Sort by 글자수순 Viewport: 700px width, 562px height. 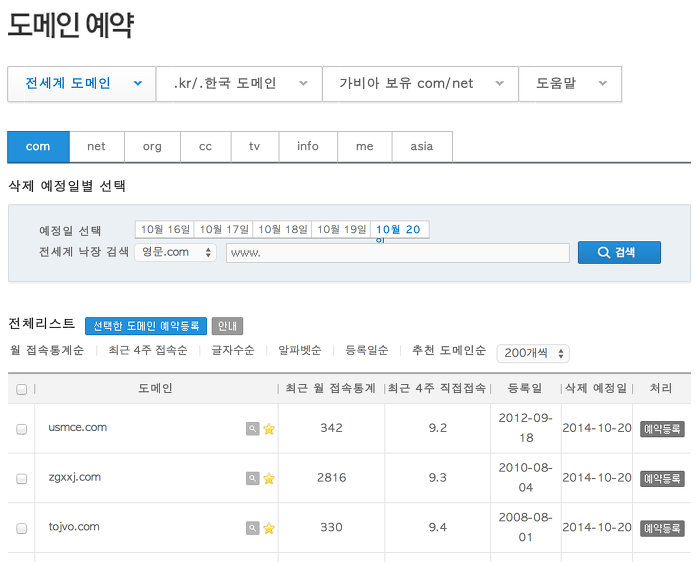coord(233,350)
